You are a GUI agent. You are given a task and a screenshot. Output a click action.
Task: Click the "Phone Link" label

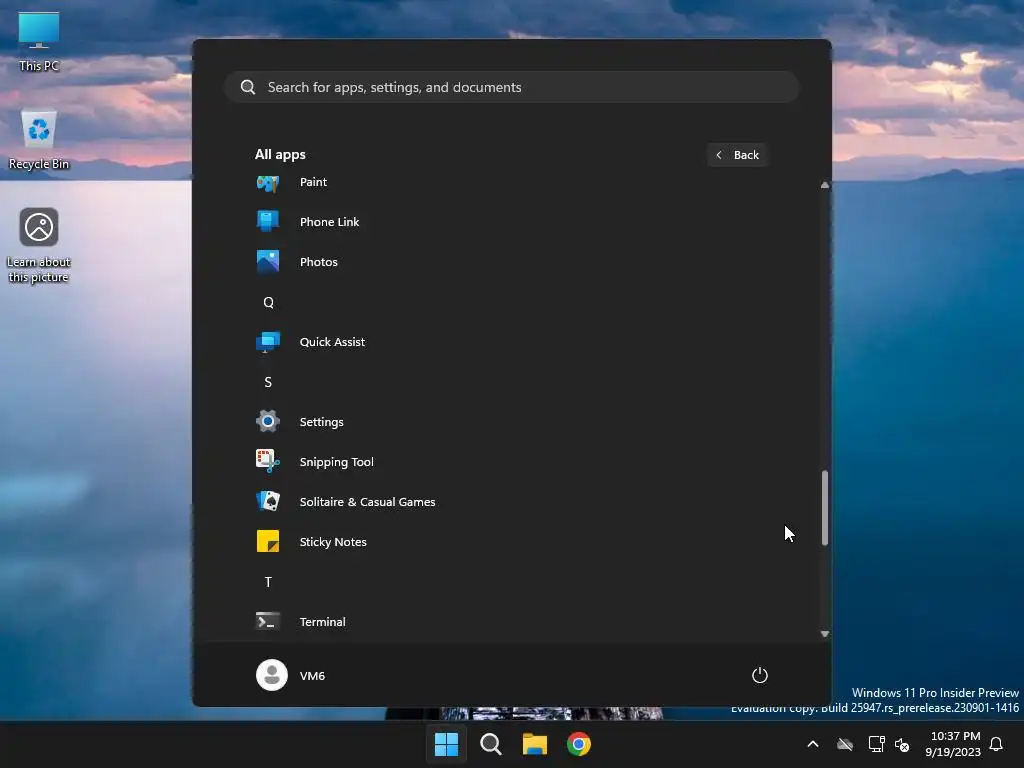click(x=329, y=222)
